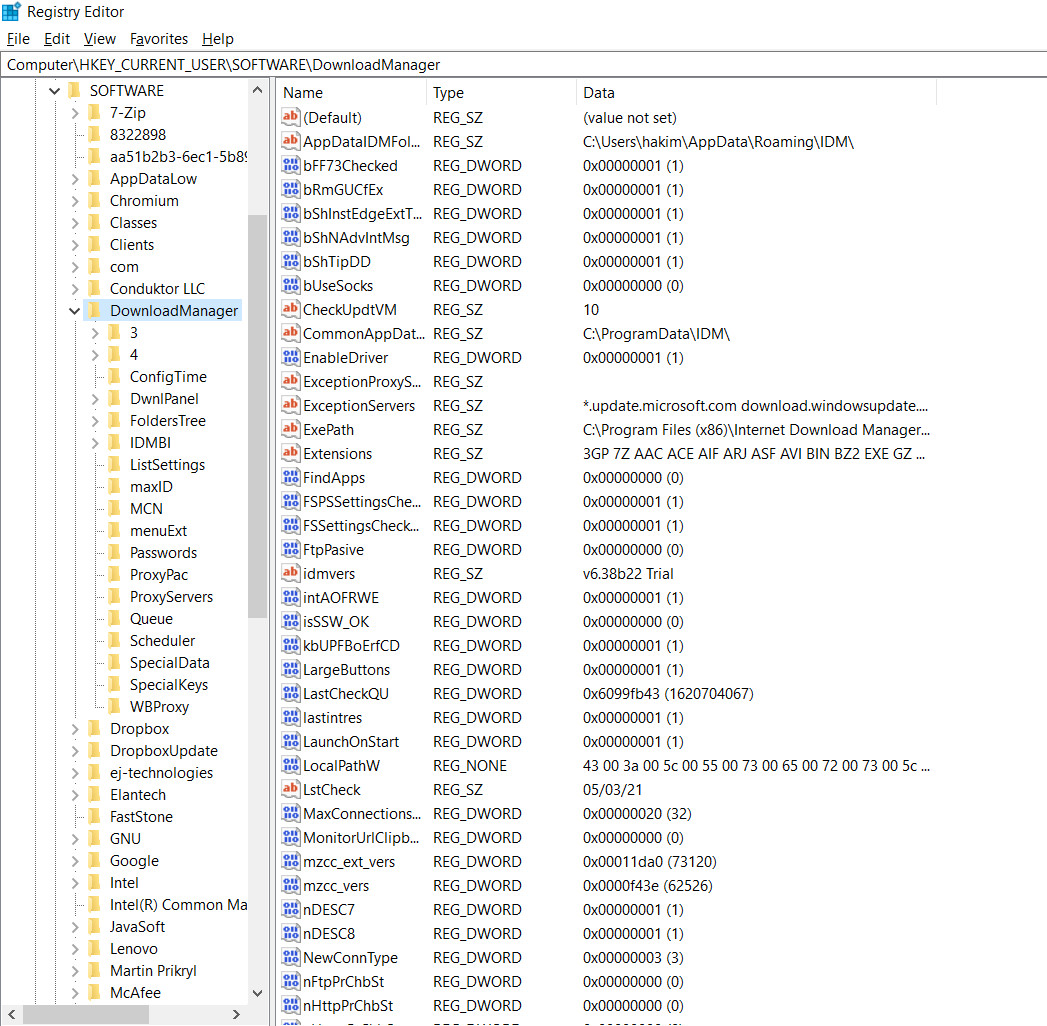The image size is (1047, 1026).
Task: Click the Registry Editor app icon in title bar
Action: [11, 11]
